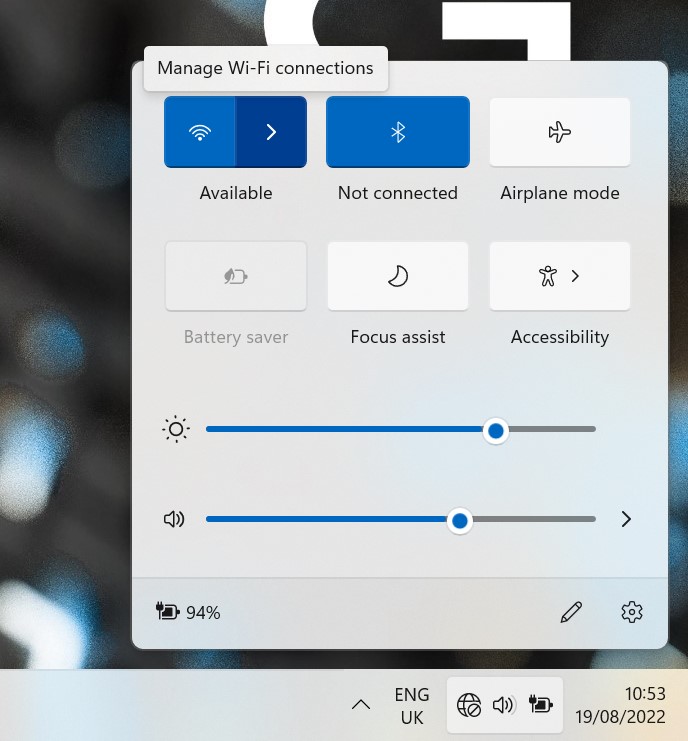
Task: Toggle Bluetooth tile
Action: click(x=398, y=132)
